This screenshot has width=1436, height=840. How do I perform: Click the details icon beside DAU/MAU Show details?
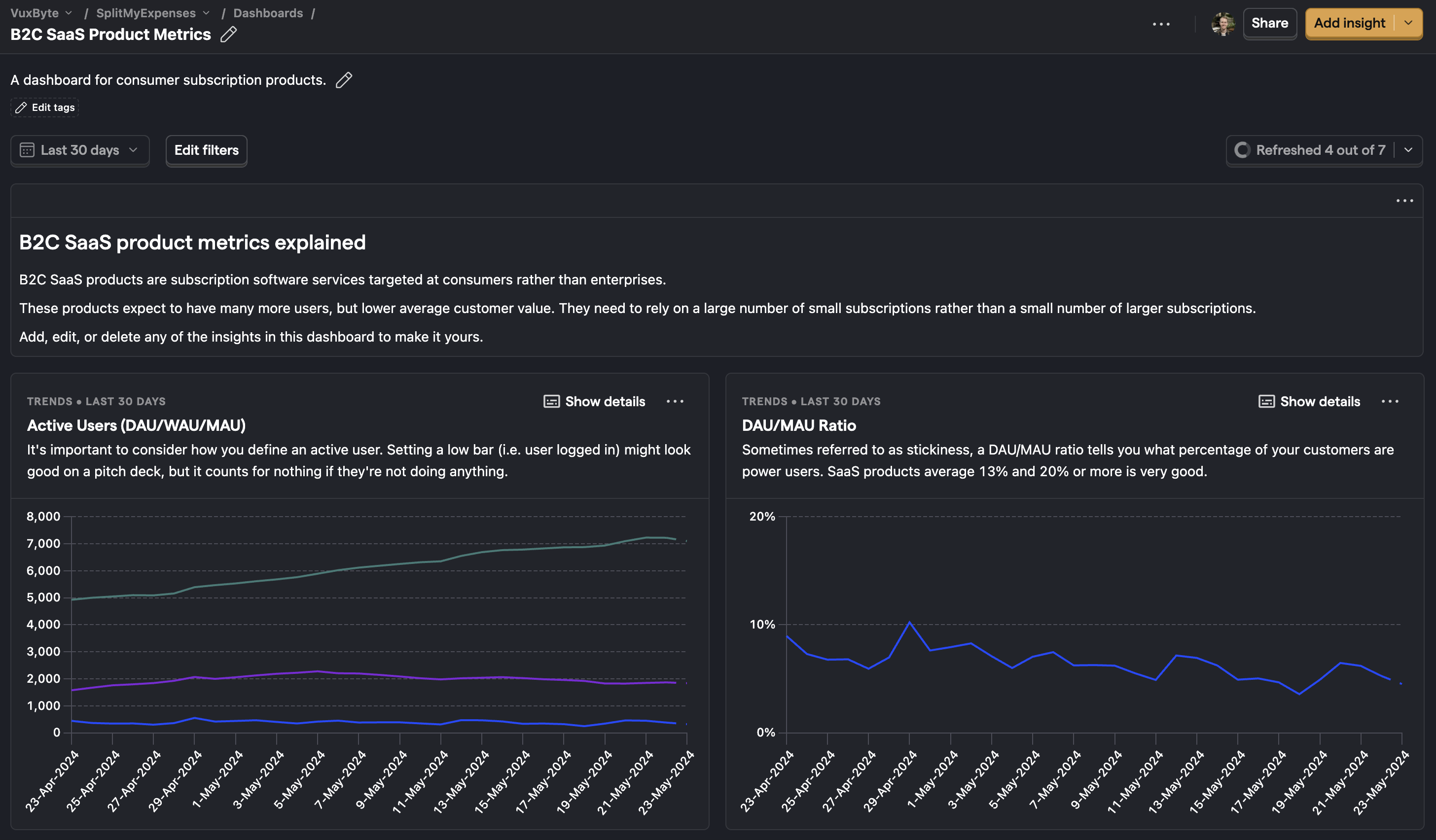coord(1266,401)
